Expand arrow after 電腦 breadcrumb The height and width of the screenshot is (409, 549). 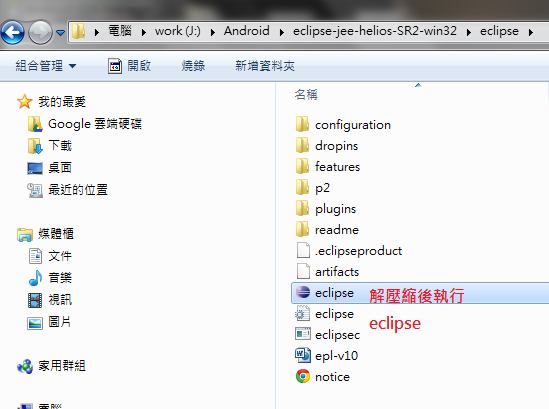coord(144,32)
